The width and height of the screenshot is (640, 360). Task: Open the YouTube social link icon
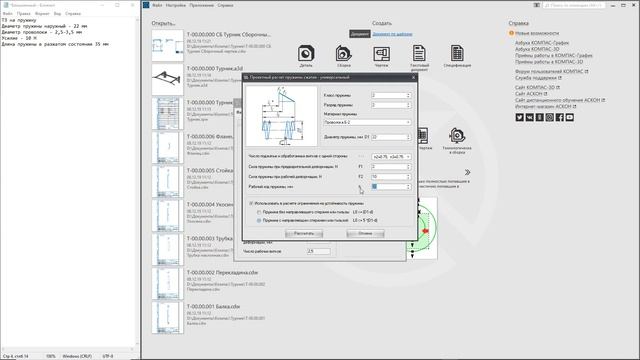coord(569,117)
